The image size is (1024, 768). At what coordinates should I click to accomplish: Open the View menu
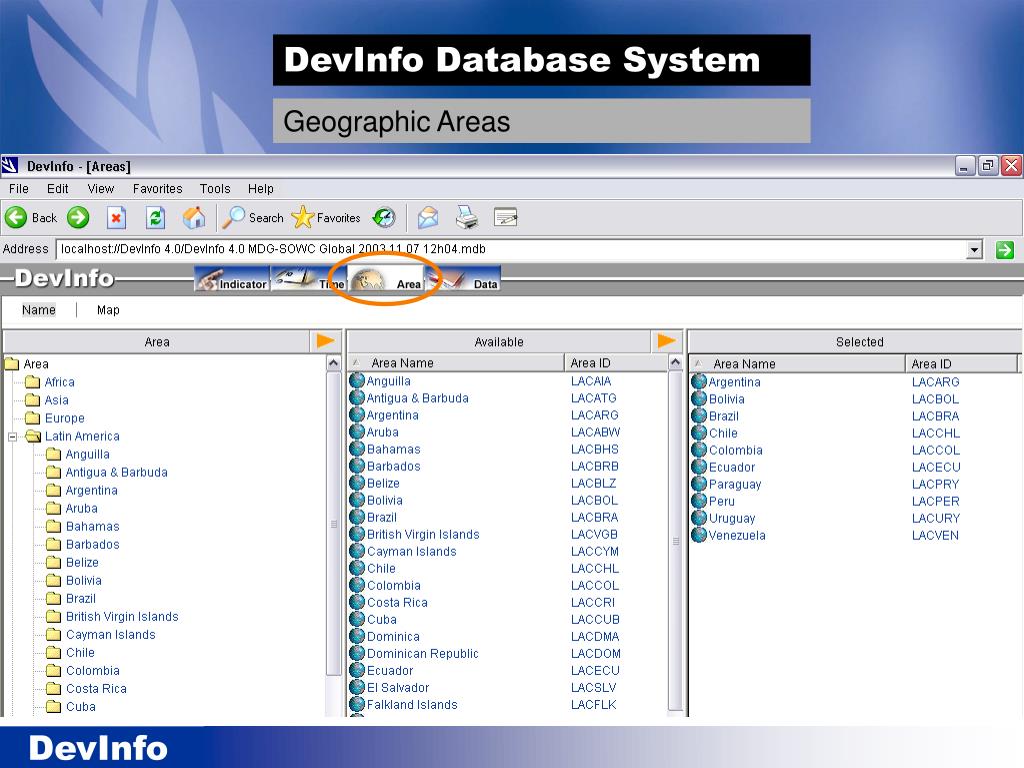click(101, 189)
